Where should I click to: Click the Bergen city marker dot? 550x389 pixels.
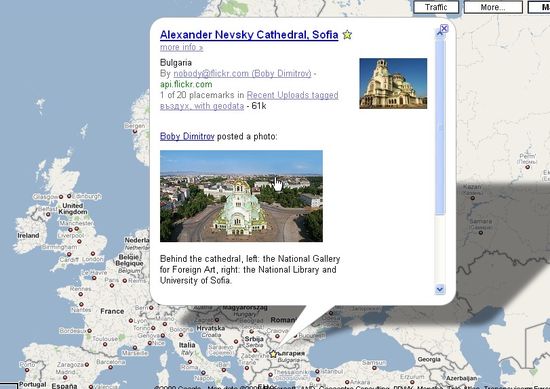click(135, 131)
